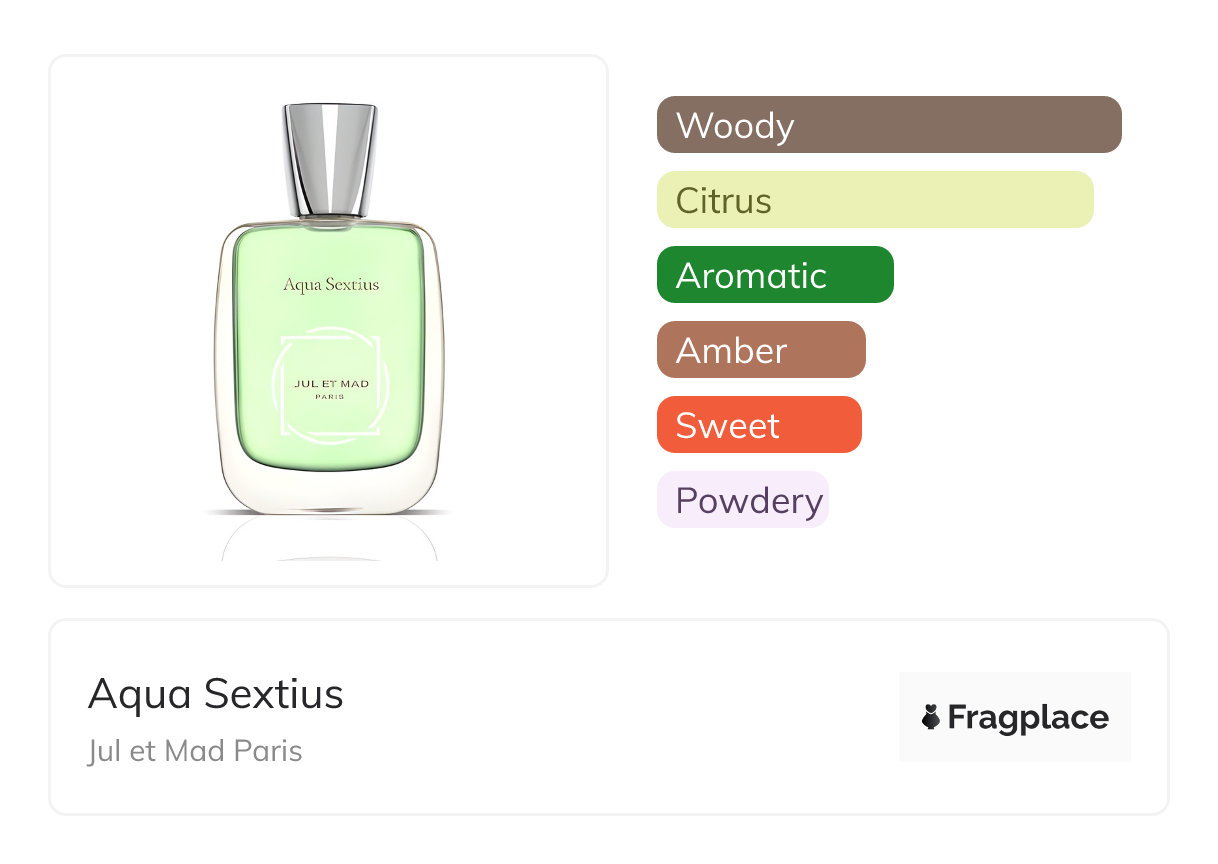Click the shadow line under the bottle
The width and height of the screenshot is (1218, 864).
click(330, 515)
